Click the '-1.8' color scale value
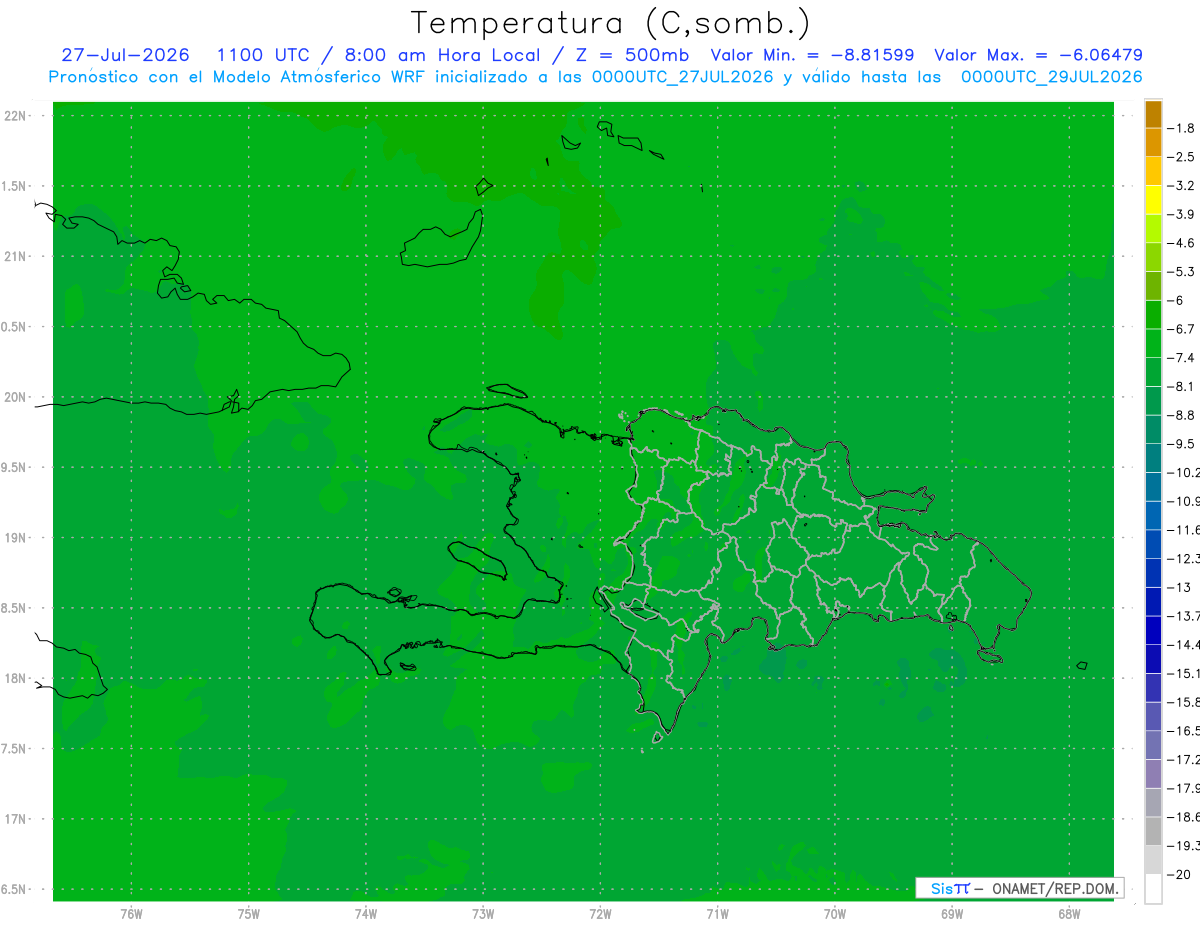 pyautogui.click(x=1181, y=128)
